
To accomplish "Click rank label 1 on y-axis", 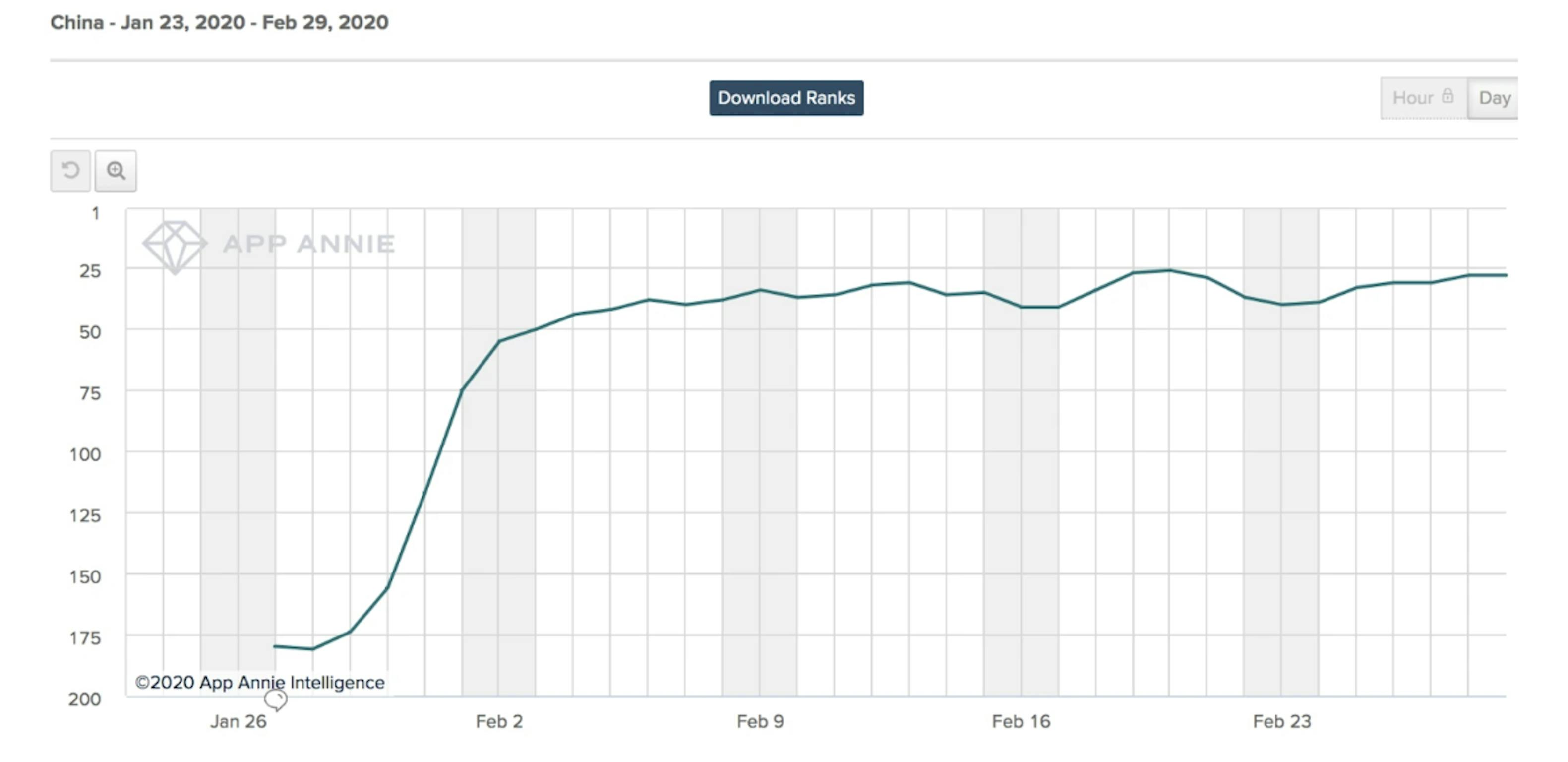I will pyautogui.click(x=96, y=213).
